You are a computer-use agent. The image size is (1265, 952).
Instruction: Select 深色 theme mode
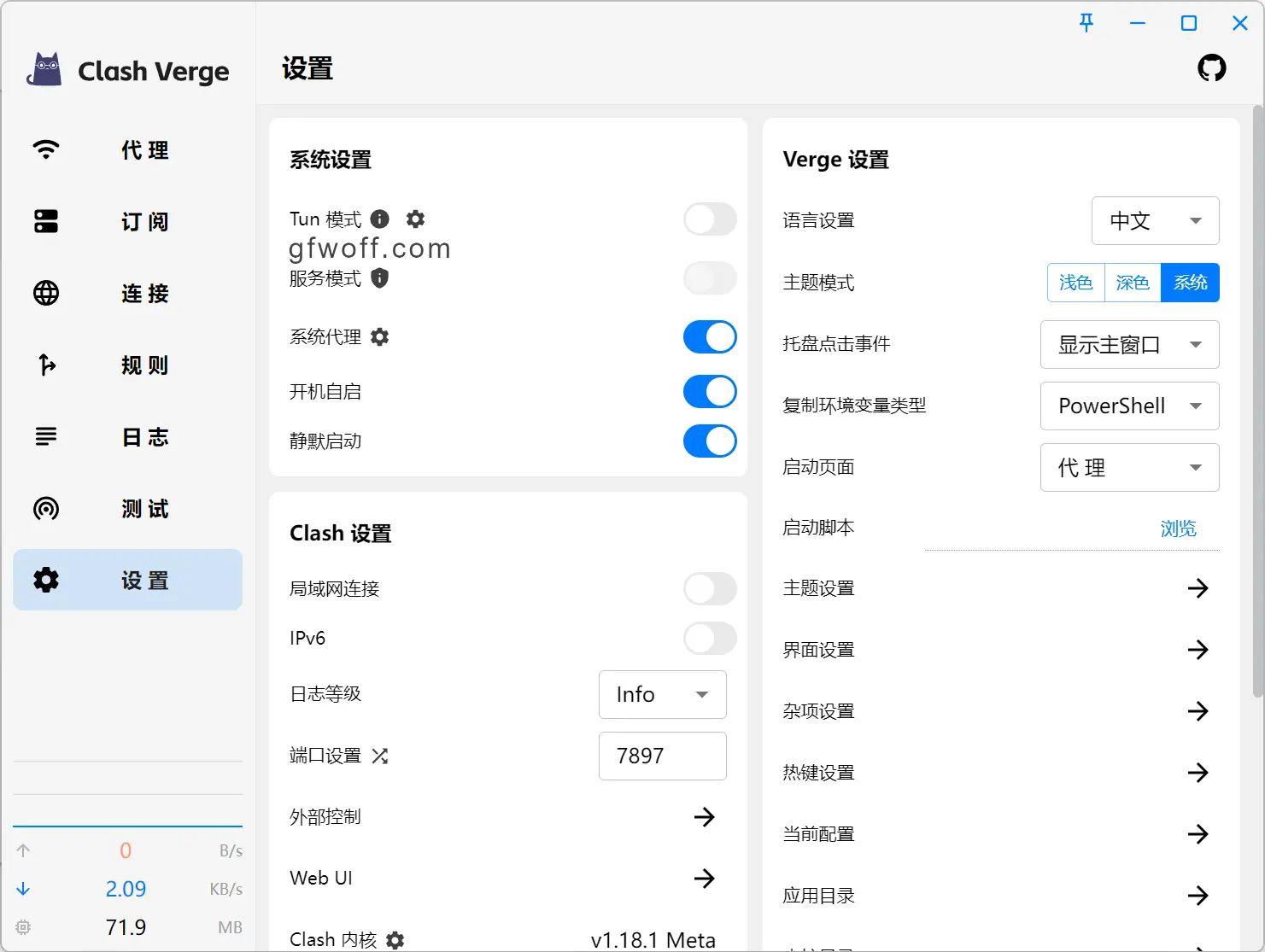[1133, 283]
